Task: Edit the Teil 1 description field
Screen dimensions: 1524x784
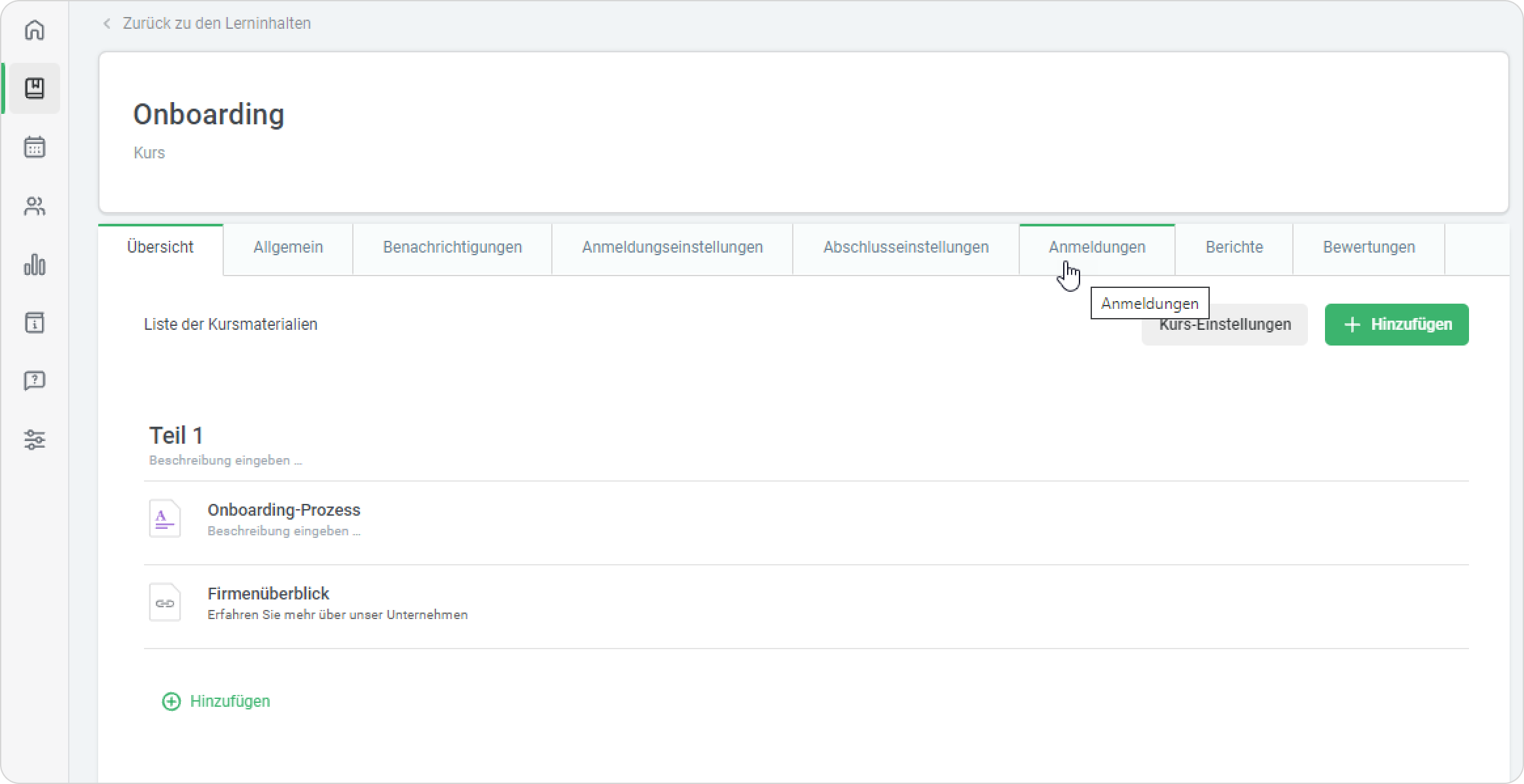Action: pos(226,461)
